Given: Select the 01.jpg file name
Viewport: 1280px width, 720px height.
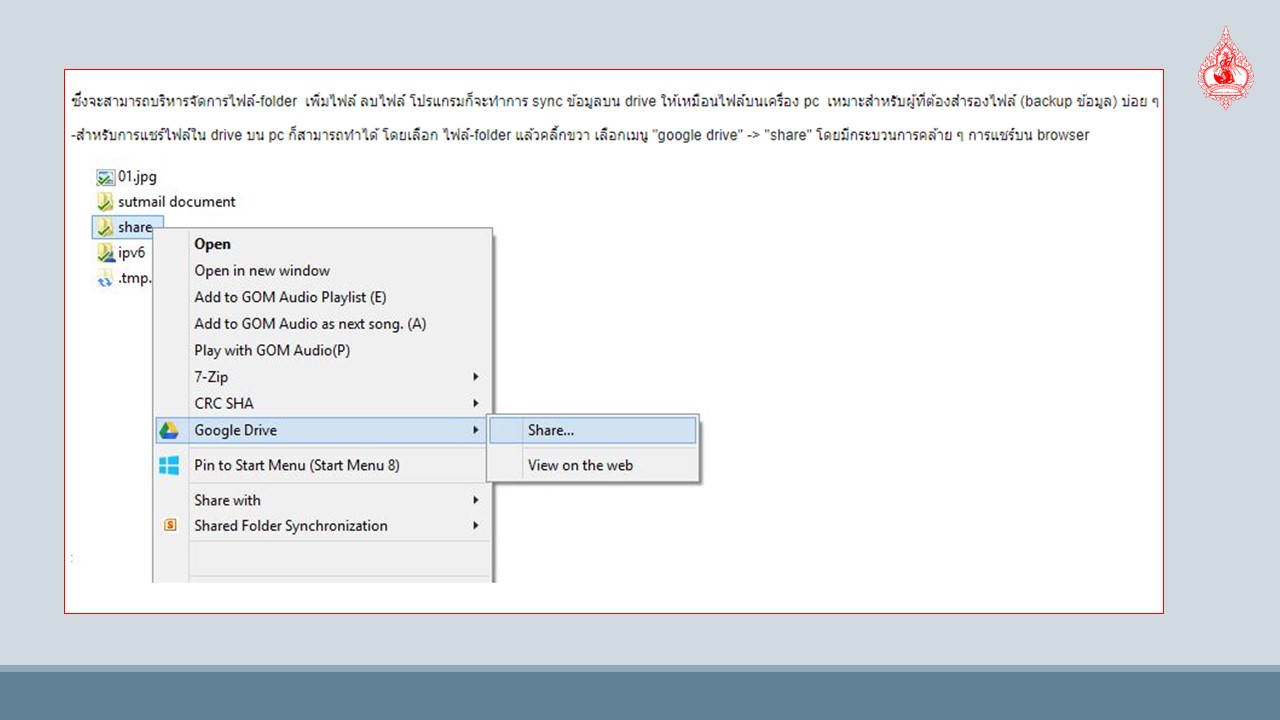Looking at the screenshot, I should [137, 177].
